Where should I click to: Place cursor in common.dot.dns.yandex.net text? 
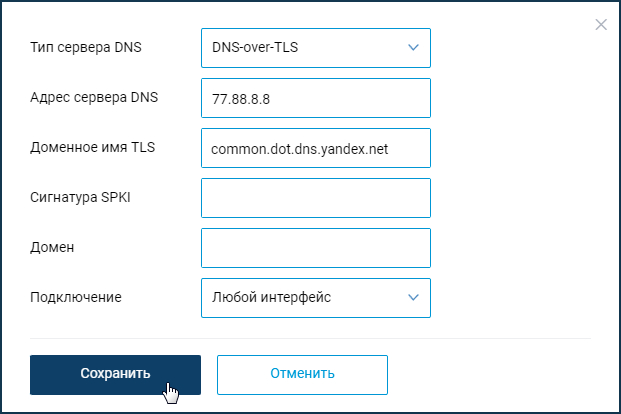[299, 149]
